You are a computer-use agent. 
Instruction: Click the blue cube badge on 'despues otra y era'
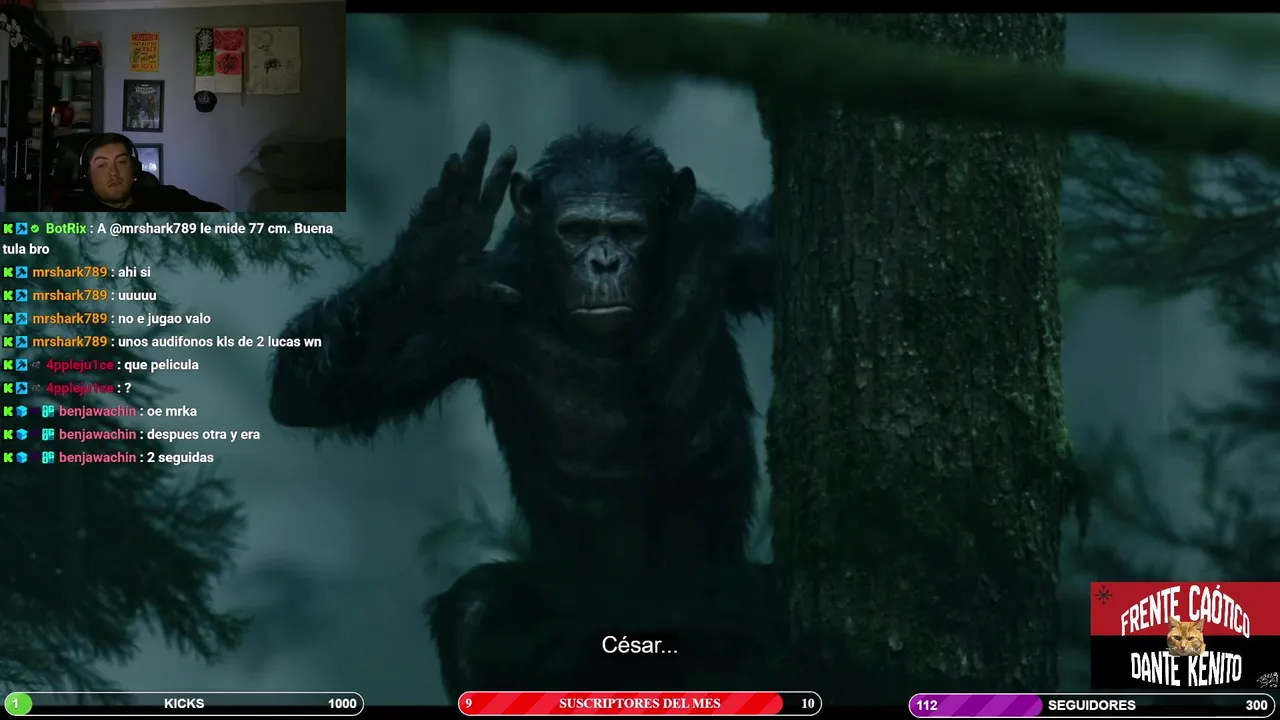tap(21, 434)
